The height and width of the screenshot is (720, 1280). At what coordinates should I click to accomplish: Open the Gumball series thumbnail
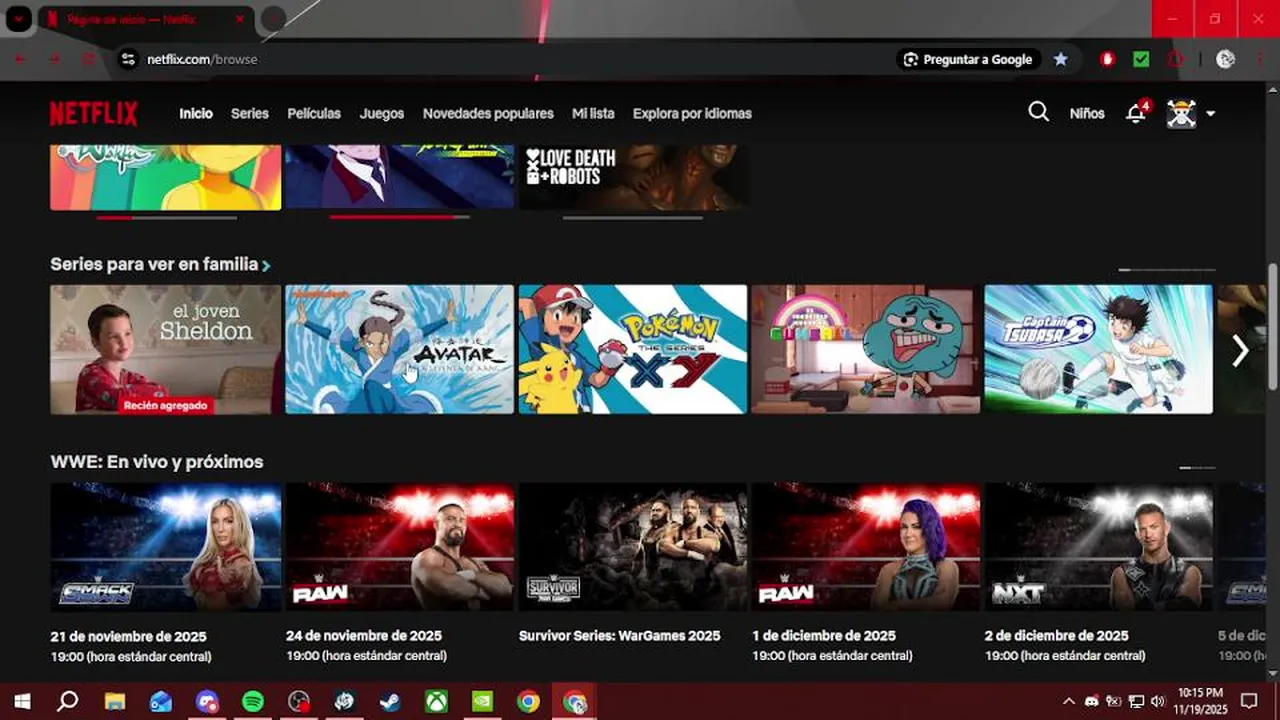(x=866, y=349)
